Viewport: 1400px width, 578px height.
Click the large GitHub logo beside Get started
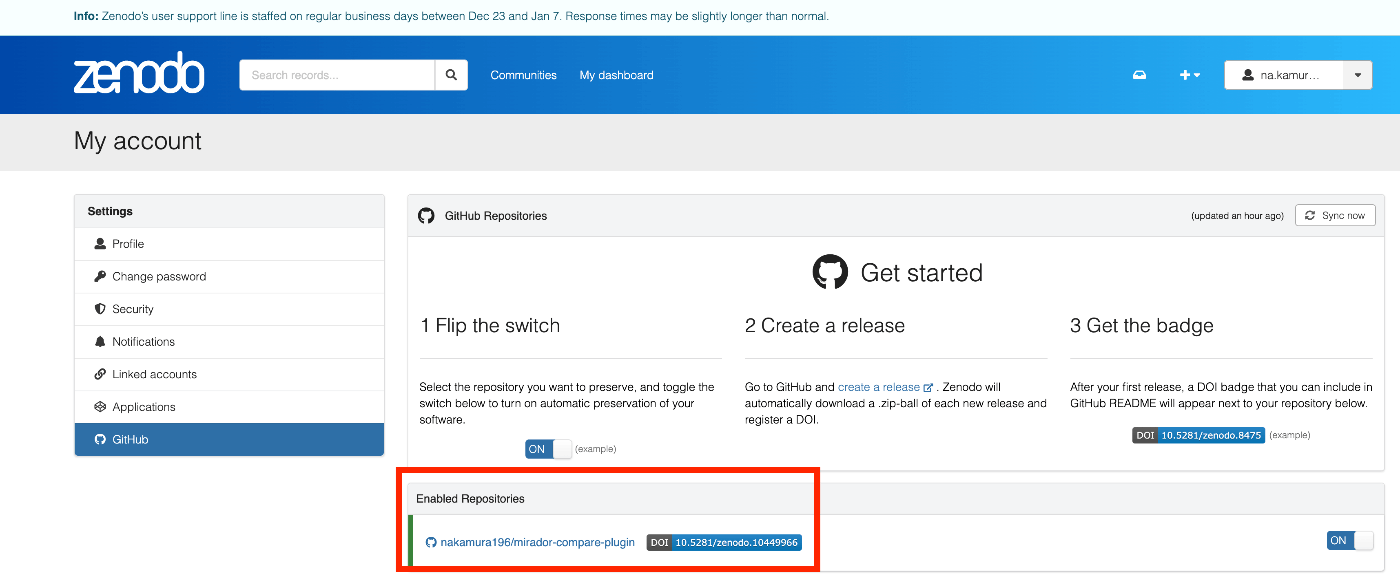tap(830, 272)
